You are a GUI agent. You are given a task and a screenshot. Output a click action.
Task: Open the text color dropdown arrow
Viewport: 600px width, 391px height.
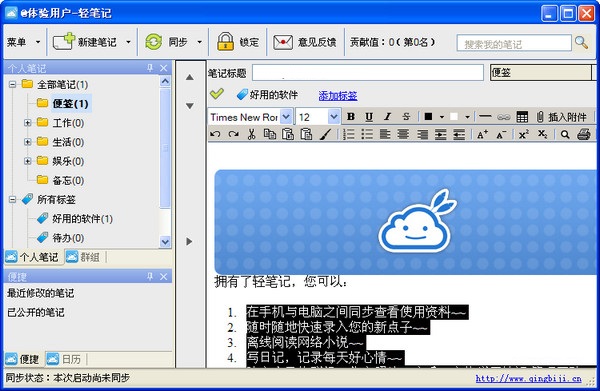(x=442, y=117)
